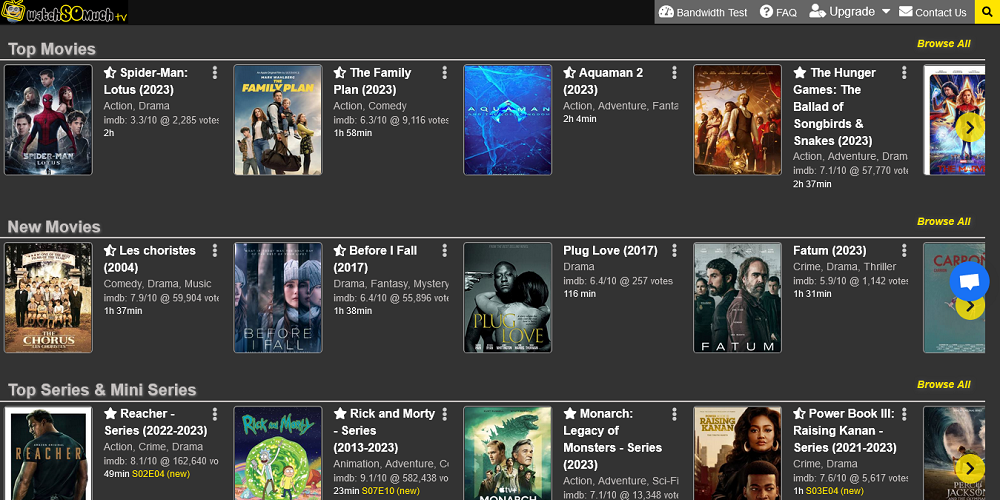Open three-dot menu for Reacher series
1000x500 pixels.
pos(215,413)
